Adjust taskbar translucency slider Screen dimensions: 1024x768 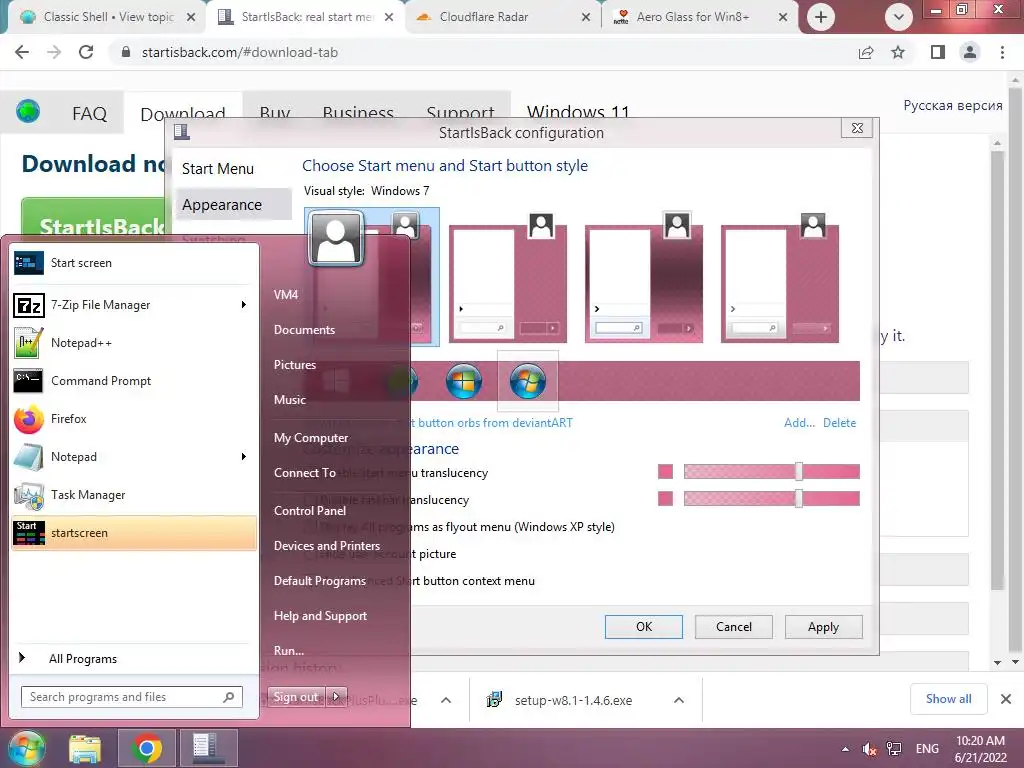pos(798,498)
